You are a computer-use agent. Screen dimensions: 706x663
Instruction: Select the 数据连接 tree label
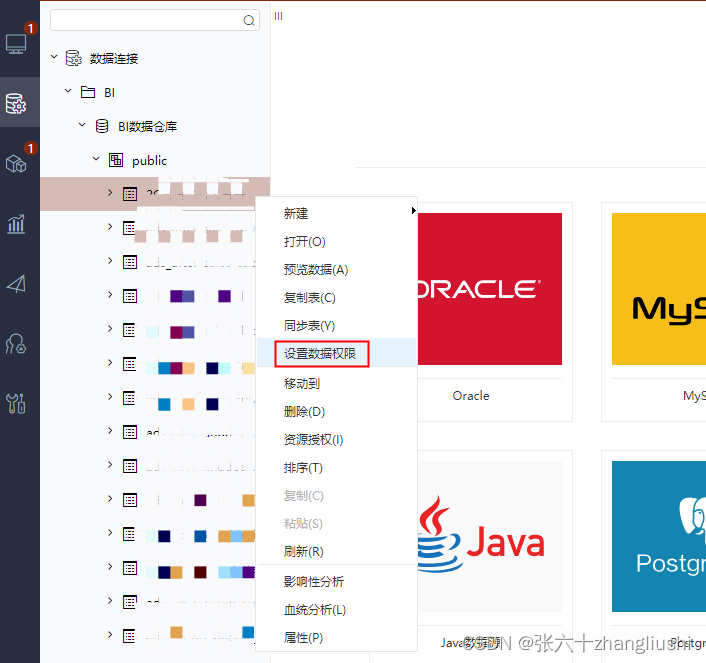click(x=114, y=59)
